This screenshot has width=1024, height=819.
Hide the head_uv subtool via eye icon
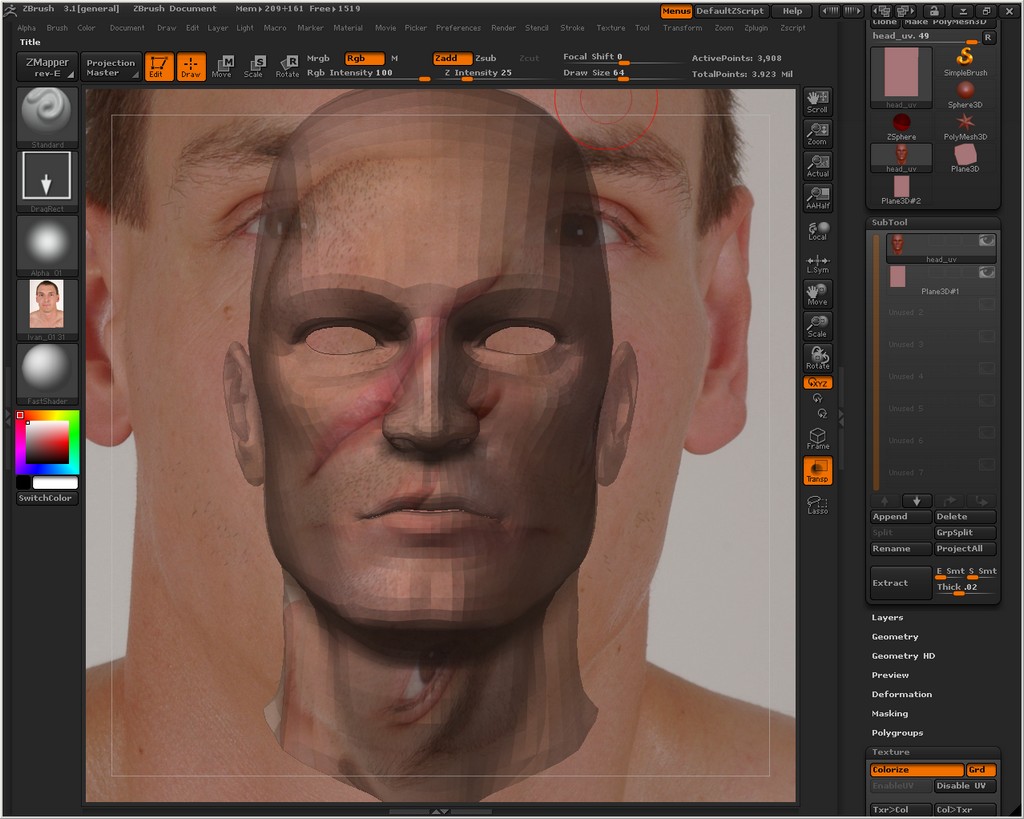pyautogui.click(x=986, y=241)
